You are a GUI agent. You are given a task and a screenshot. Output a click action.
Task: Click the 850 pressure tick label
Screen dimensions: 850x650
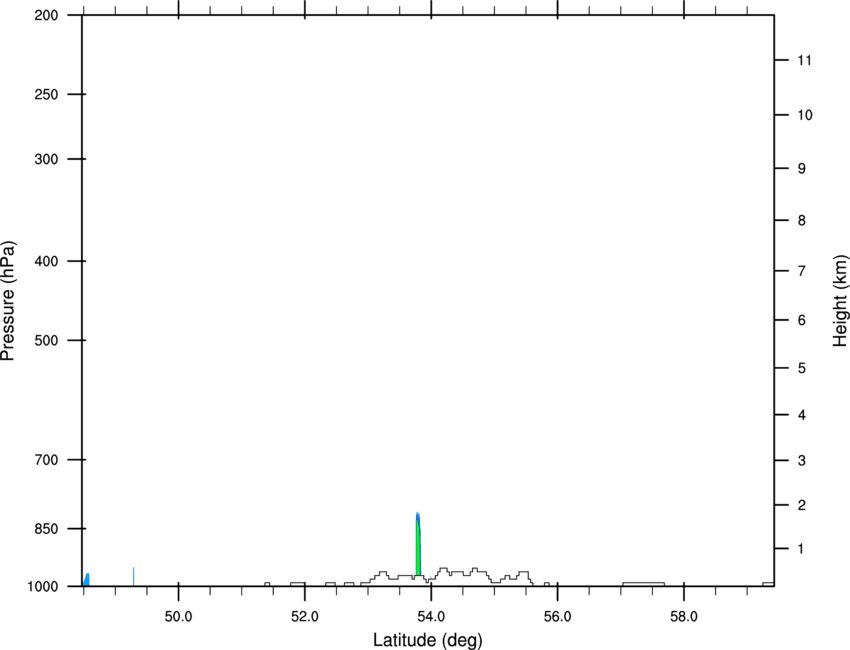coord(46,529)
